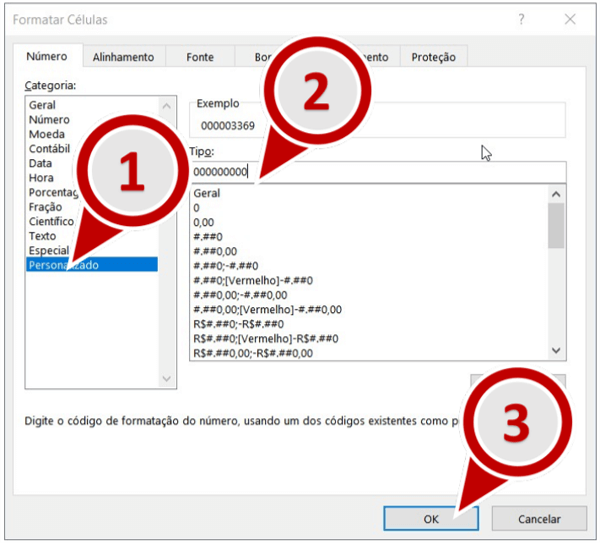Select the 0,00 format type
The image size is (600, 543).
204,222
